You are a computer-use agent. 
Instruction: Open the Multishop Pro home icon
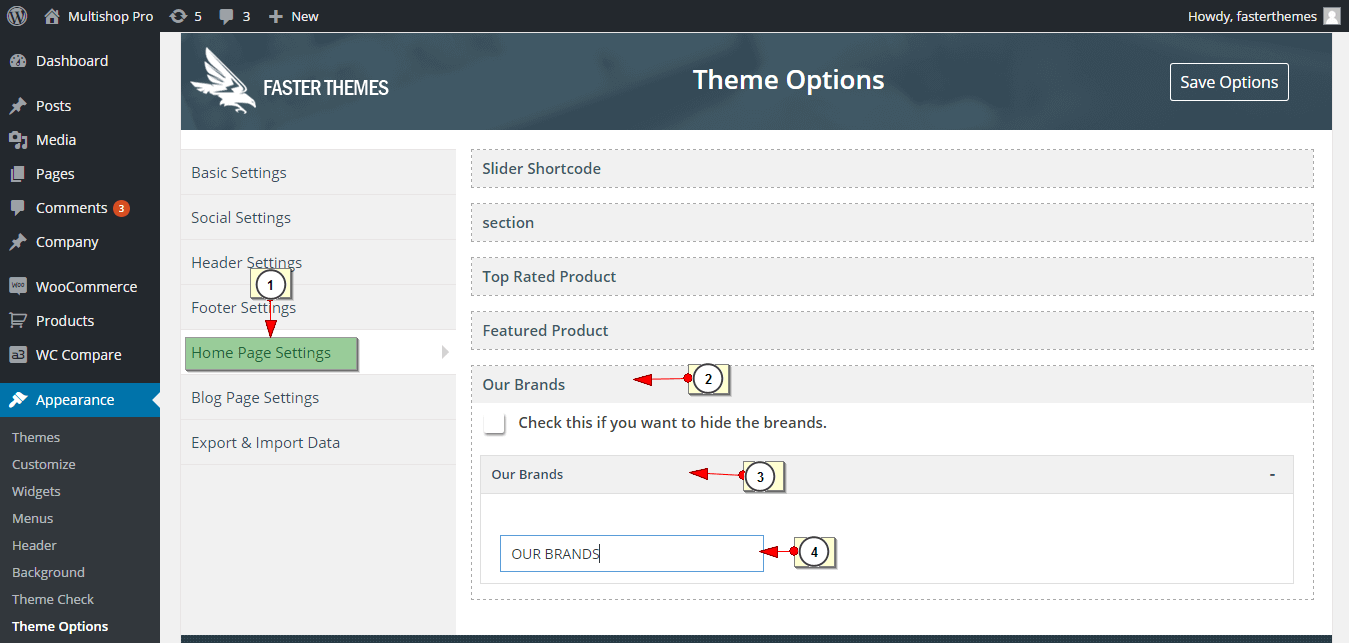tap(53, 16)
